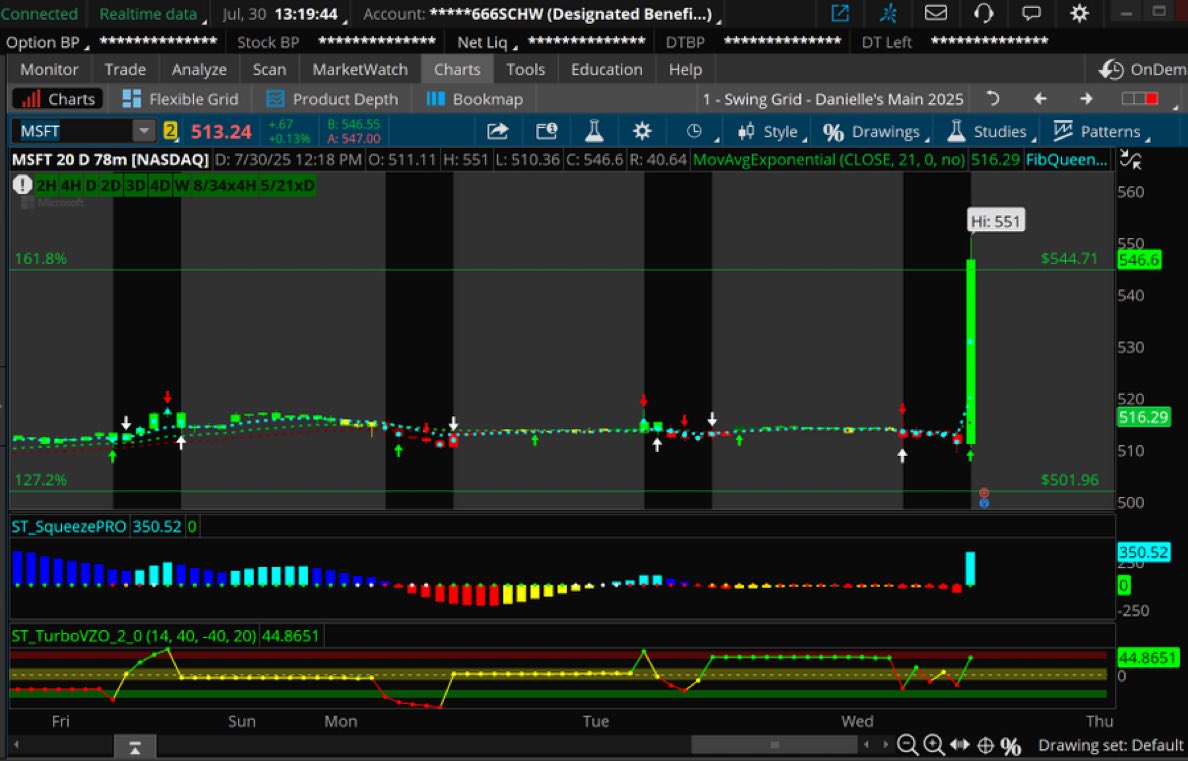1188x761 pixels.
Task: Open chart settings gear next to flask
Action: (x=642, y=131)
